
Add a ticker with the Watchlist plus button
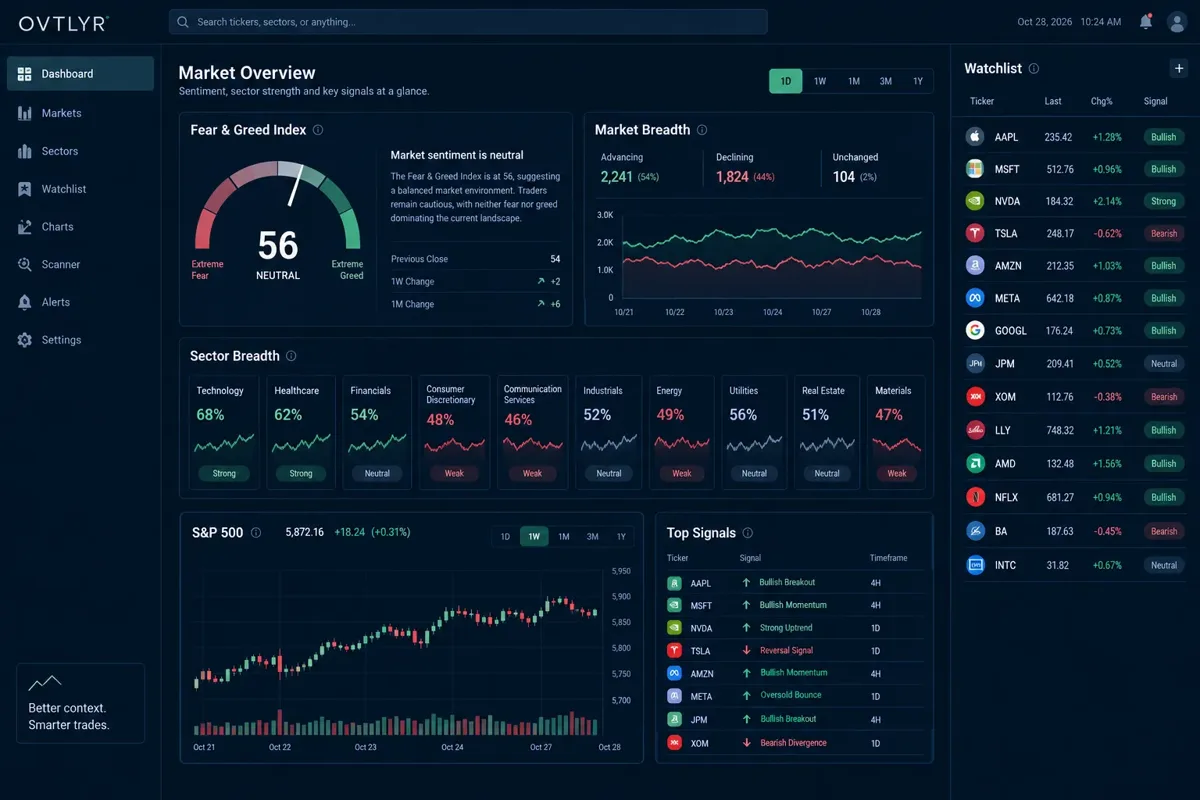pos(1177,68)
